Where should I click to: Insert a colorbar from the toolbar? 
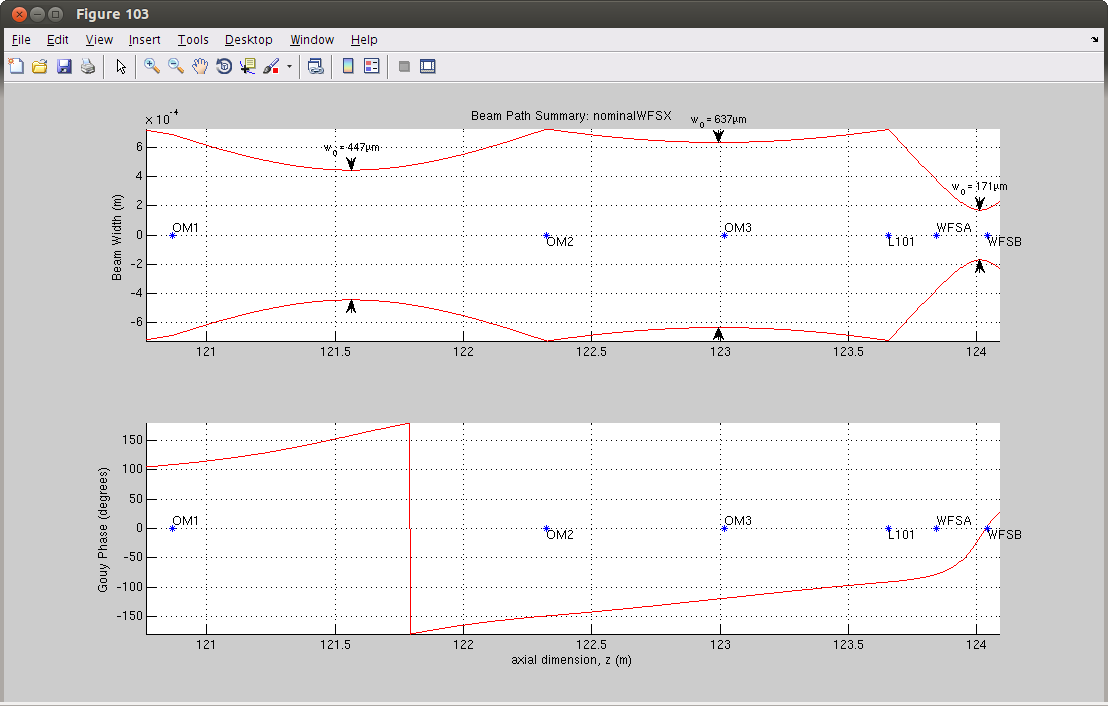(x=348, y=66)
